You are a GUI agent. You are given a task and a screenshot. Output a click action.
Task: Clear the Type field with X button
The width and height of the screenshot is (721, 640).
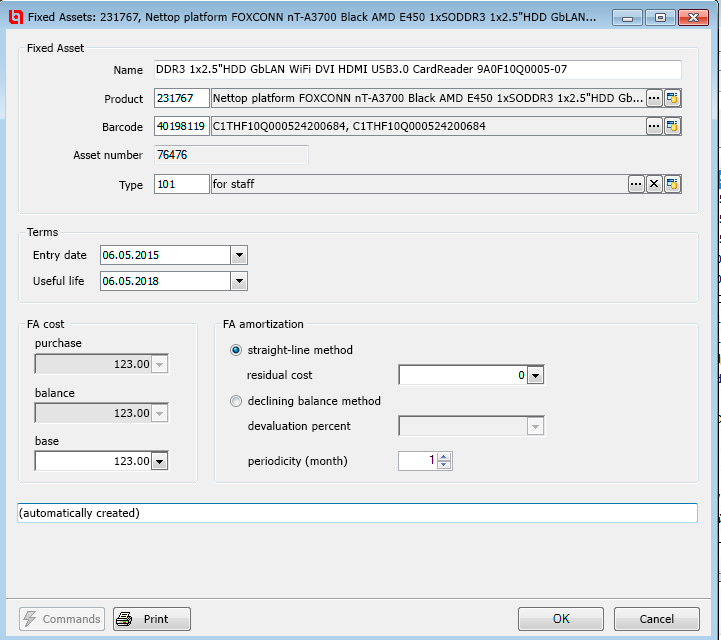[654, 184]
